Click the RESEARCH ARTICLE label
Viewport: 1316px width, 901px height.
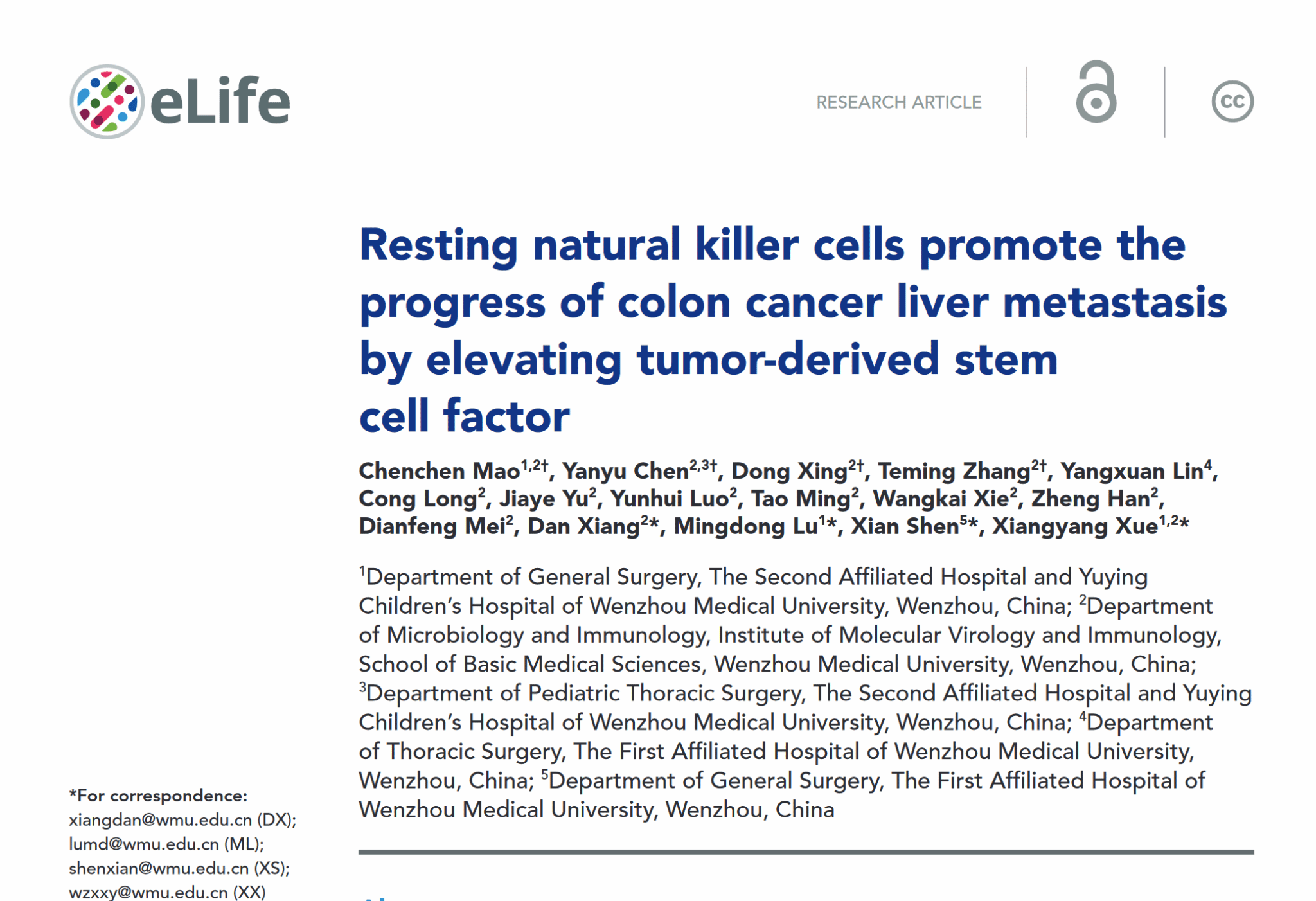point(898,102)
